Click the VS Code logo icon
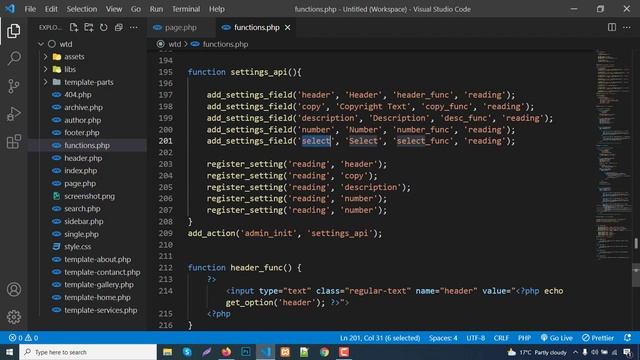The height and width of the screenshot is (360, 640). tap(10, 9)
